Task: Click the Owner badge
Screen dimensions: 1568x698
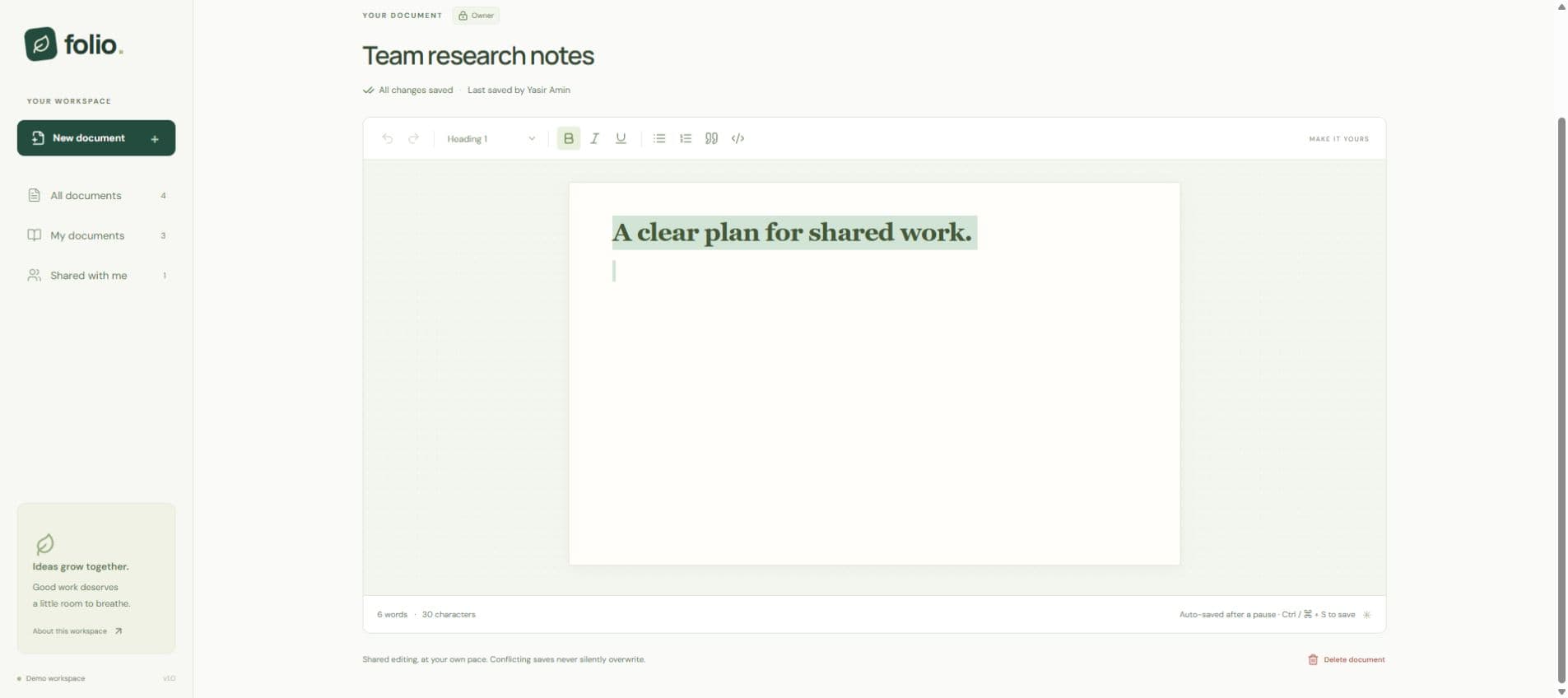Action: (x=476, y=16)
